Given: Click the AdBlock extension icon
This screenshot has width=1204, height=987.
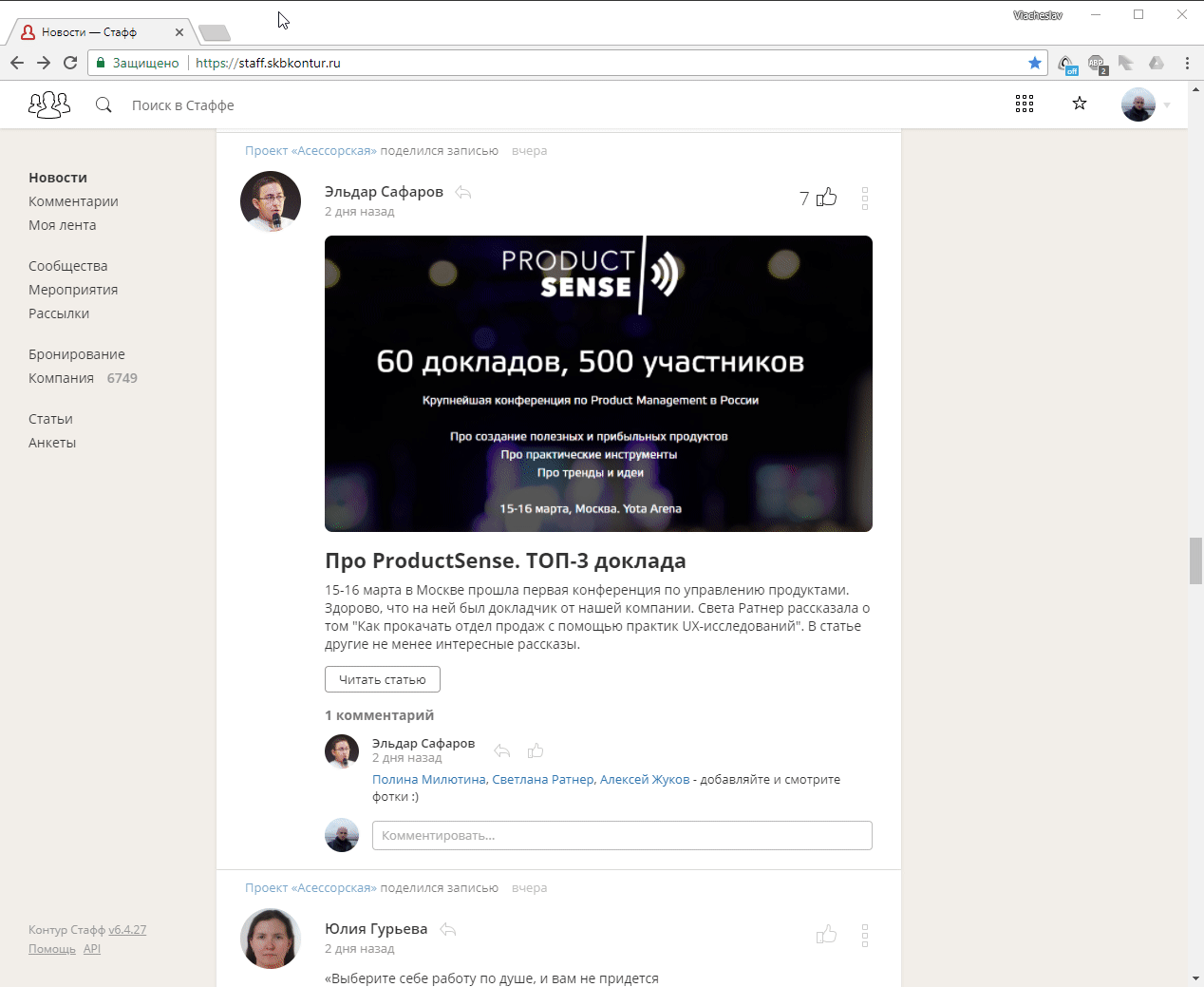Looking at the screenshot, I should [1098, 64].
